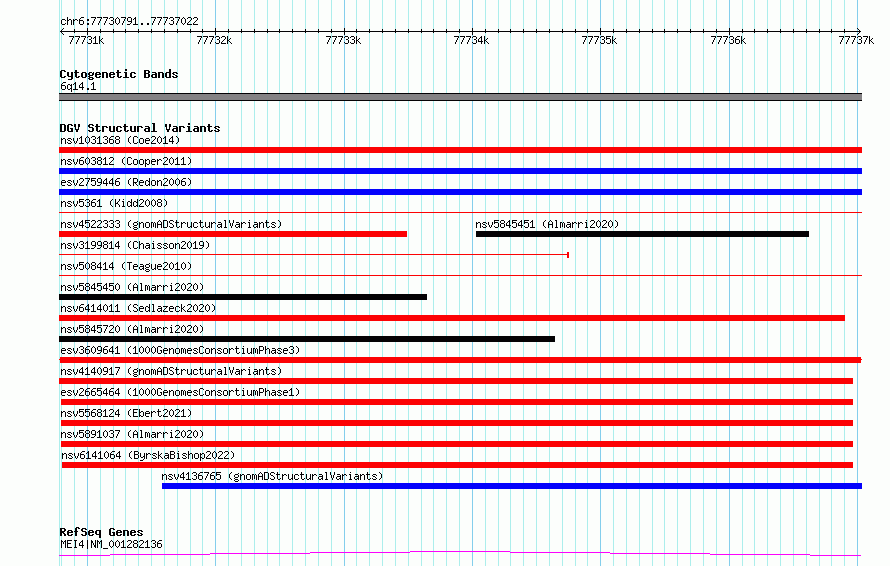Click the MEI4|NM_001282136 gene label
This screenshot has width=890, height=566.
[x=111, y=544]
